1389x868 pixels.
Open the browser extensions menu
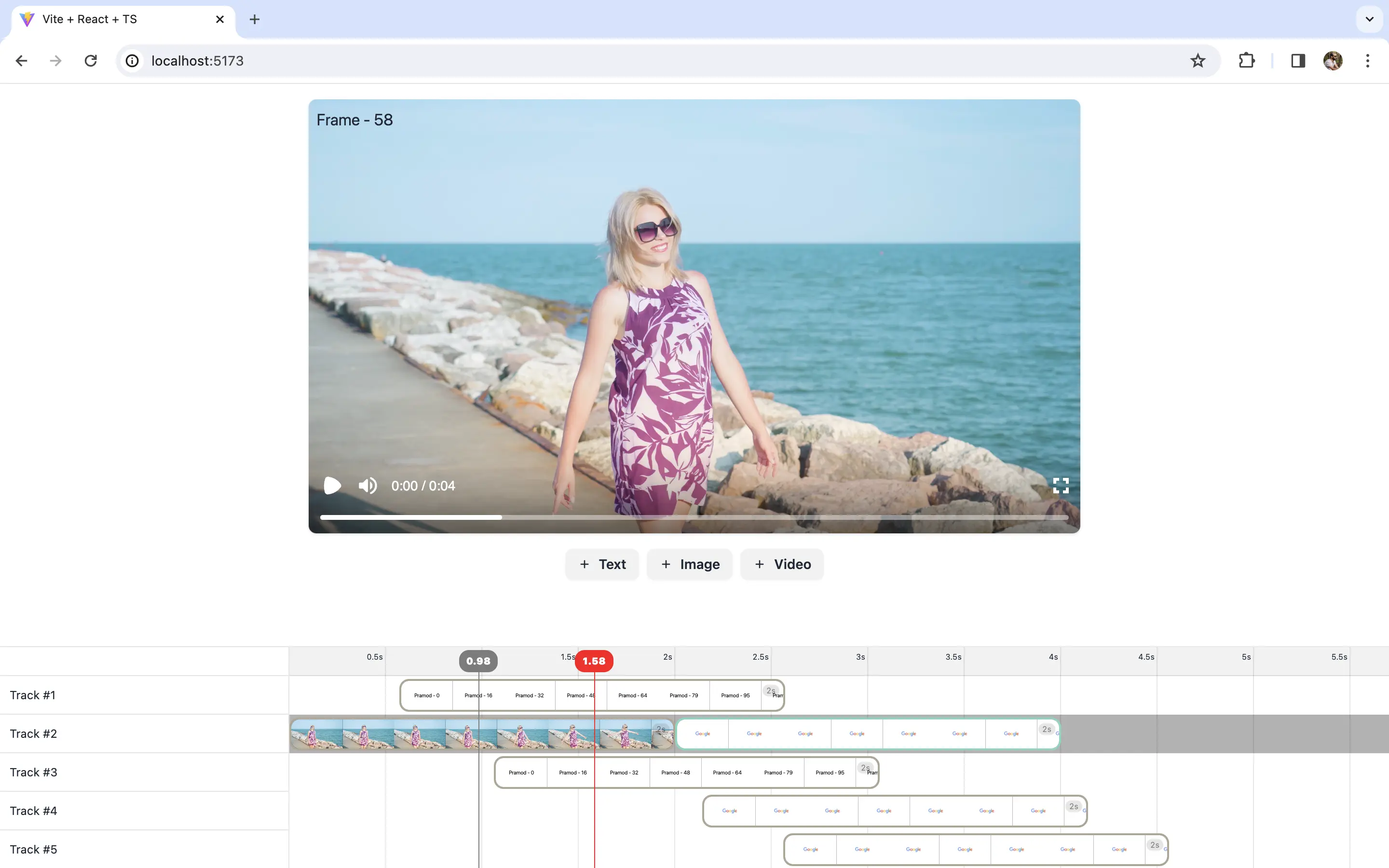[x=1246, y=61]
